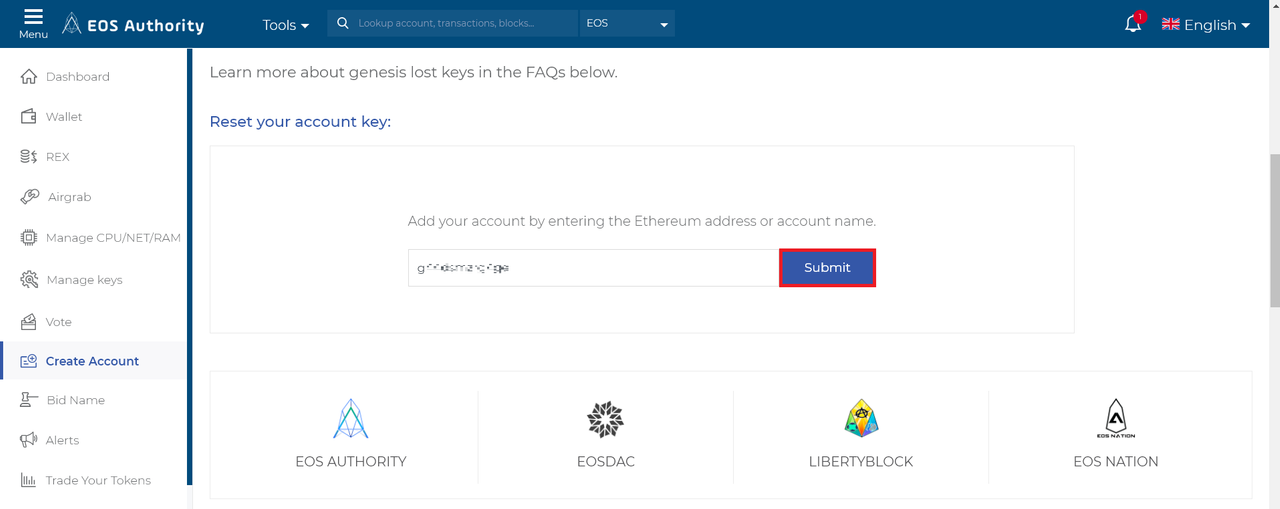Select Create Account menu item

[x=94, y=360]
